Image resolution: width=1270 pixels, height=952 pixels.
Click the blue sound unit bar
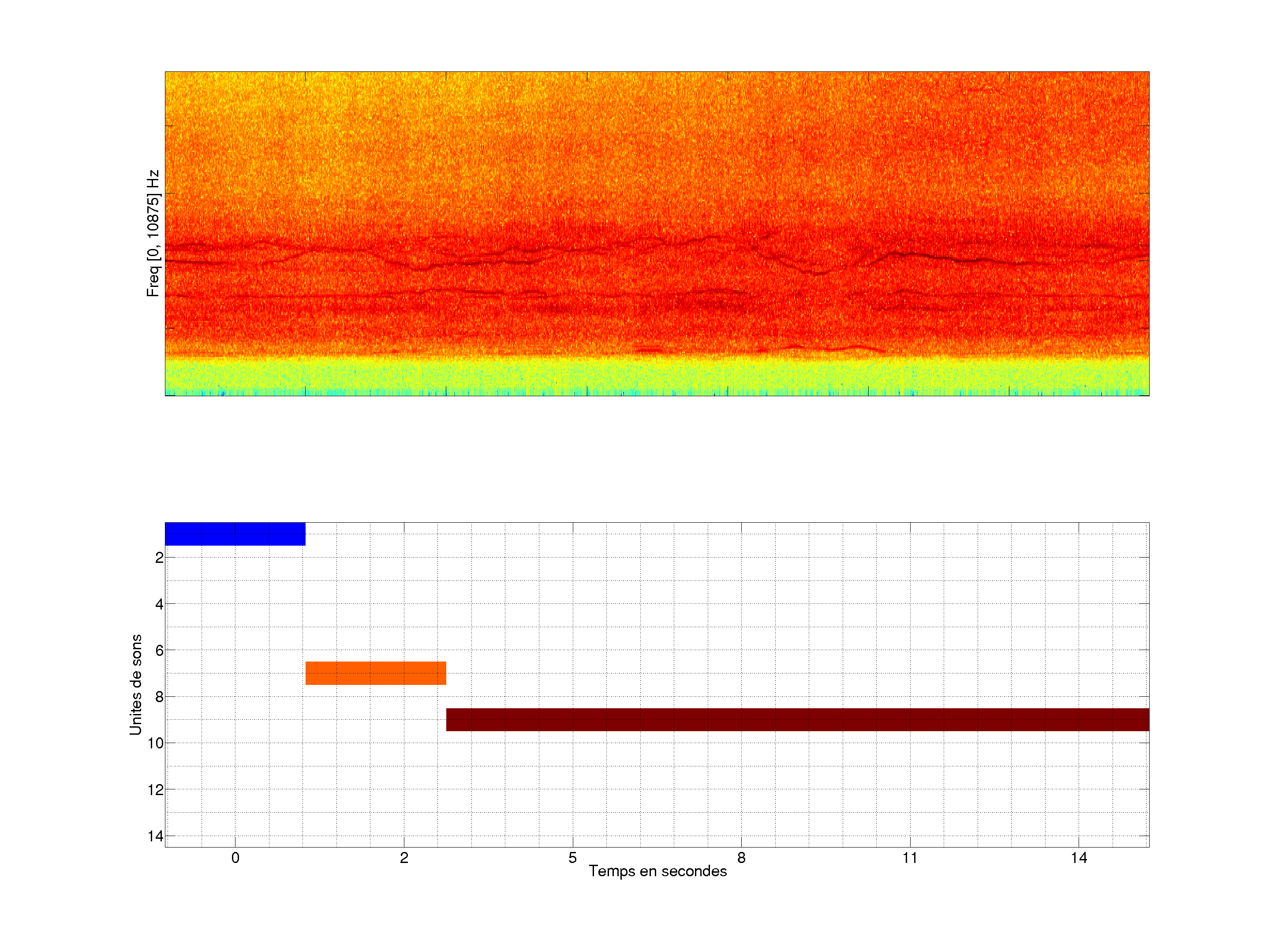(235, 534)
